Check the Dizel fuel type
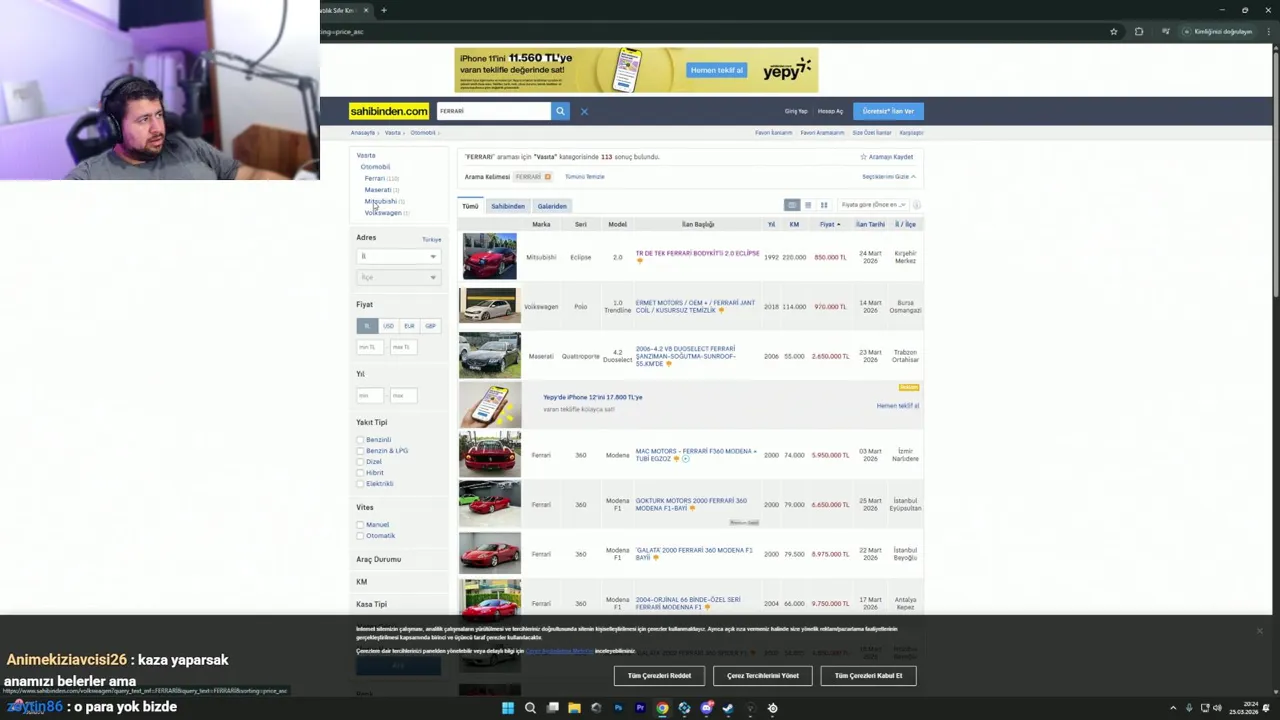Image resolution: width=1280 pixels, height=720 pixels. pyautogui.click(x=360, y=462)
